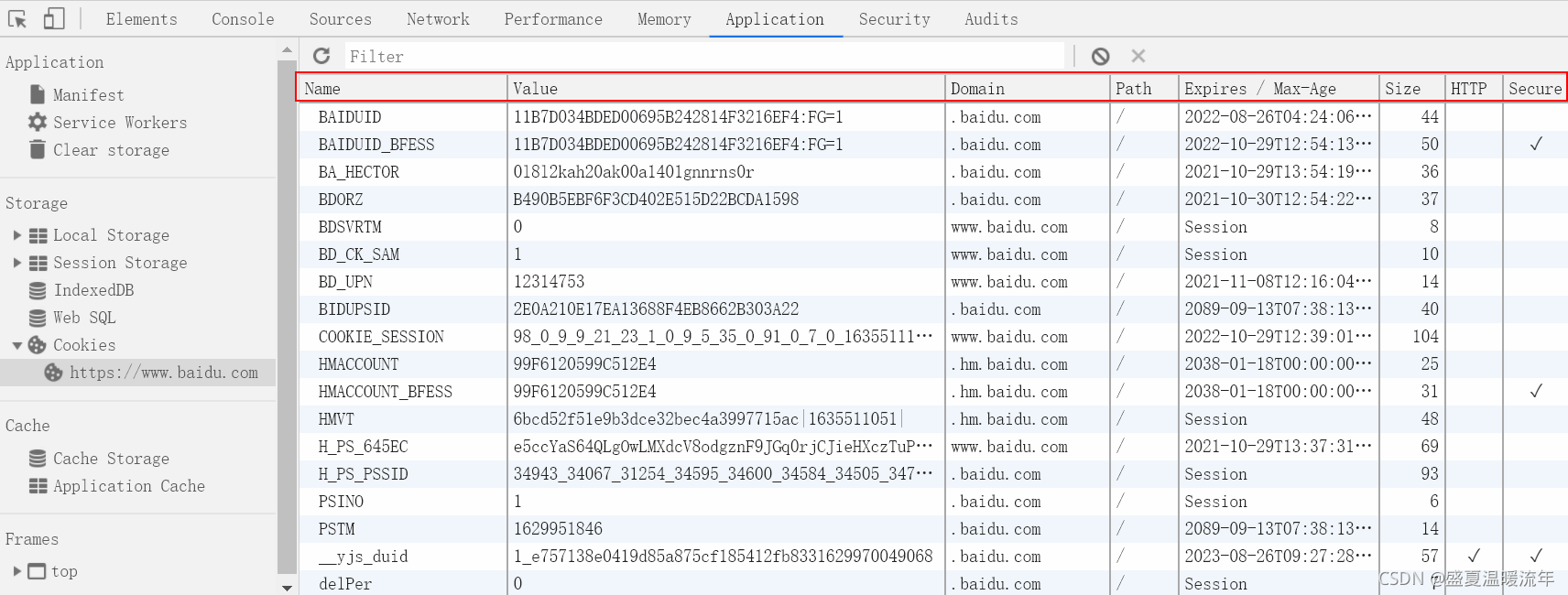This screenshot has width=1568, height=595.
Task: Select the HMACCOUNT cookie name
Action: tap(358, 363)
